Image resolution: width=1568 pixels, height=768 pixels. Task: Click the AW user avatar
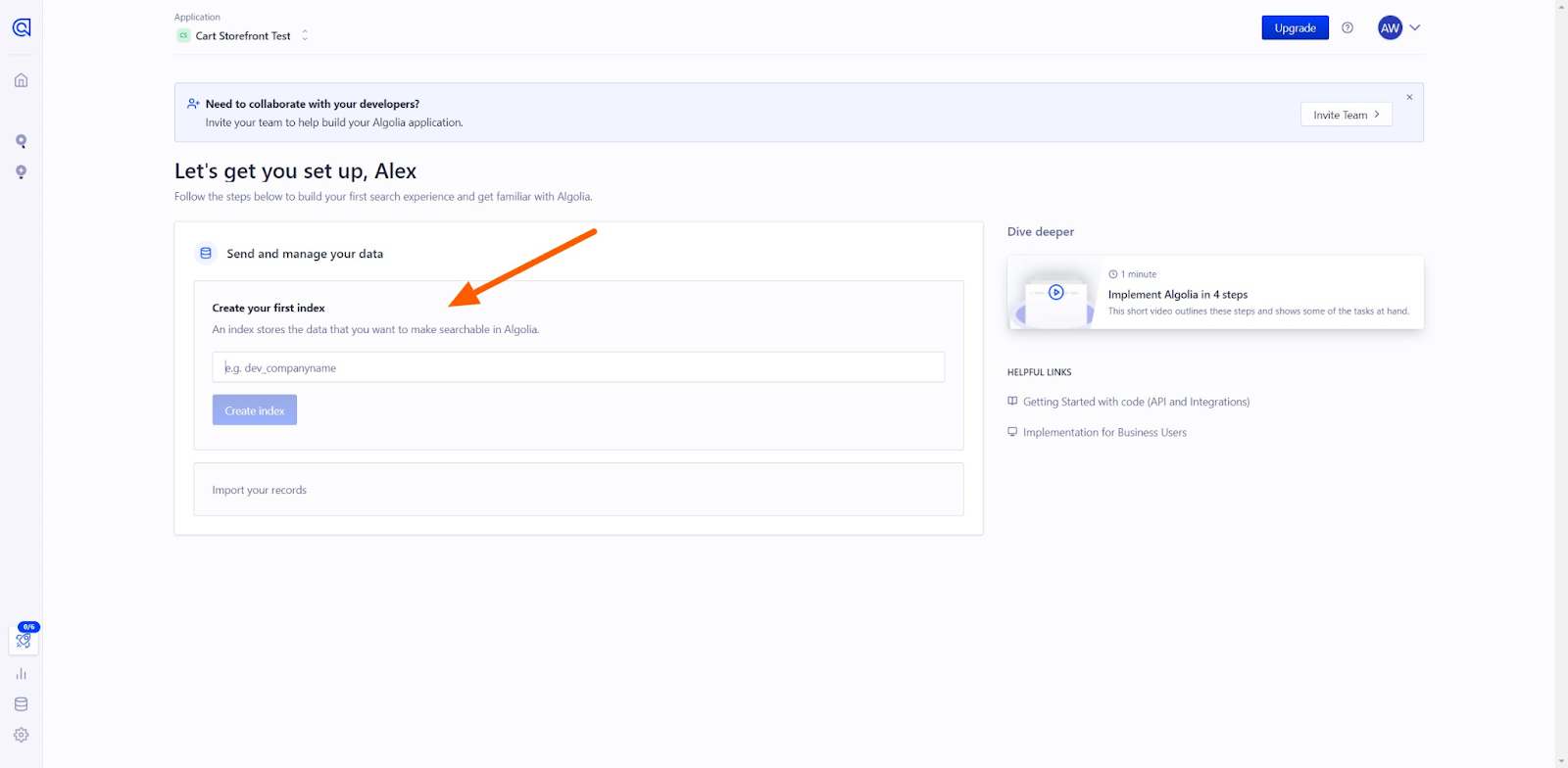tap(1390, 27)
